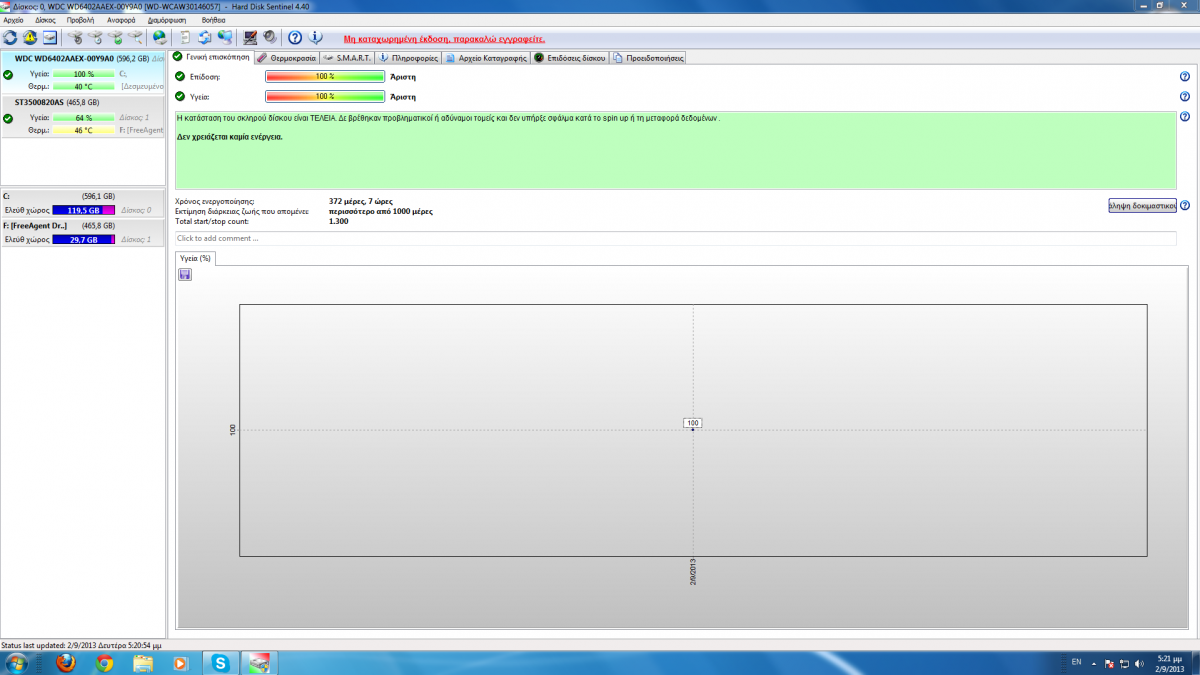Click the first disk test toolbar icon
This screenshot has height=675, width=1200.
74,37
